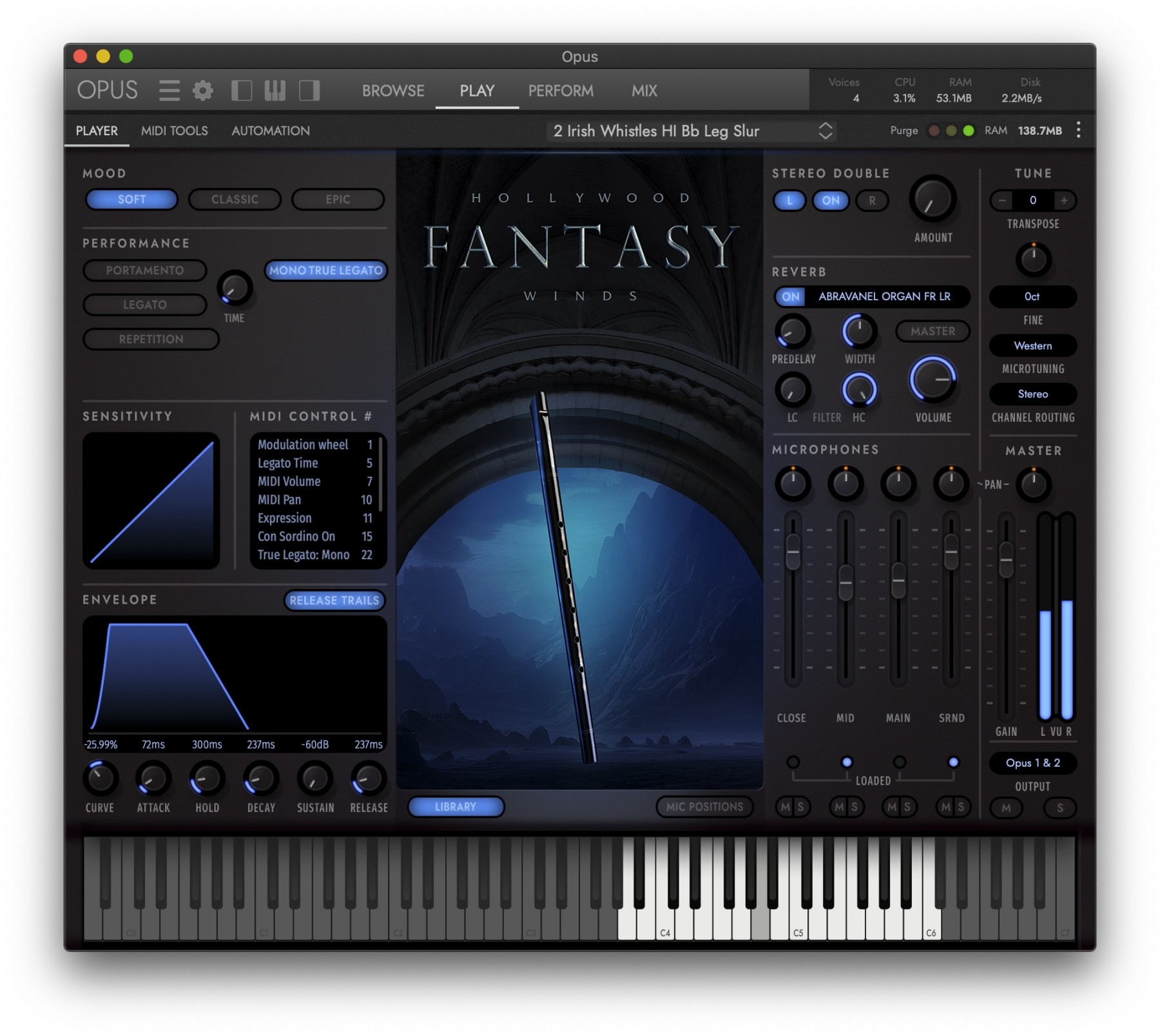Click the Reverb Width knob
Screen dimensions: 1160x1036
859,332
